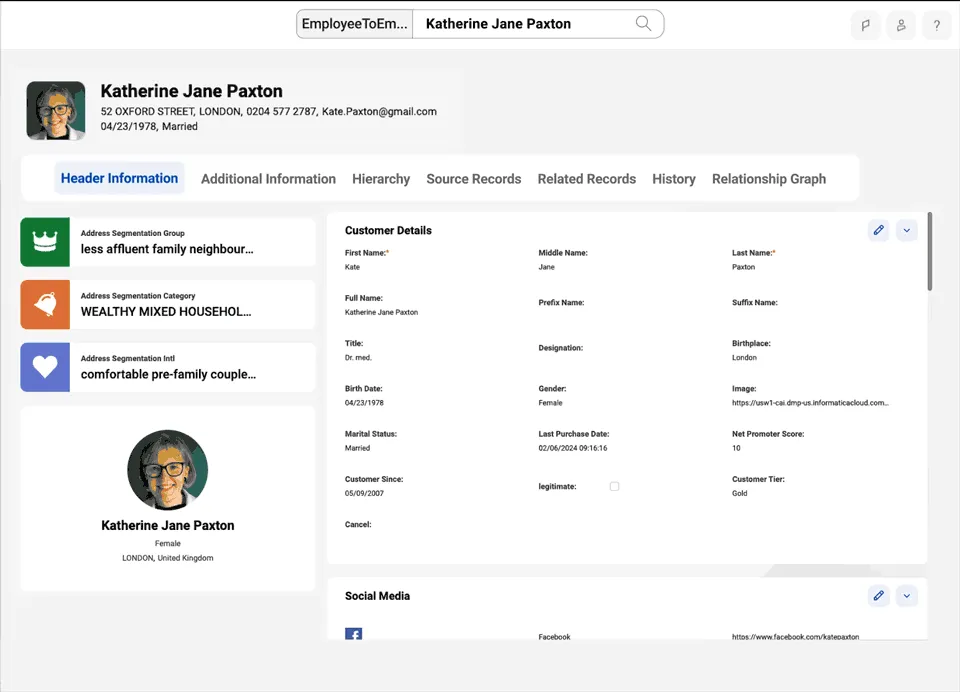Collapse the Social Media section chevron
Image resolution: width=960 pixels, height=692 pixels.
(x=906, y=596)
